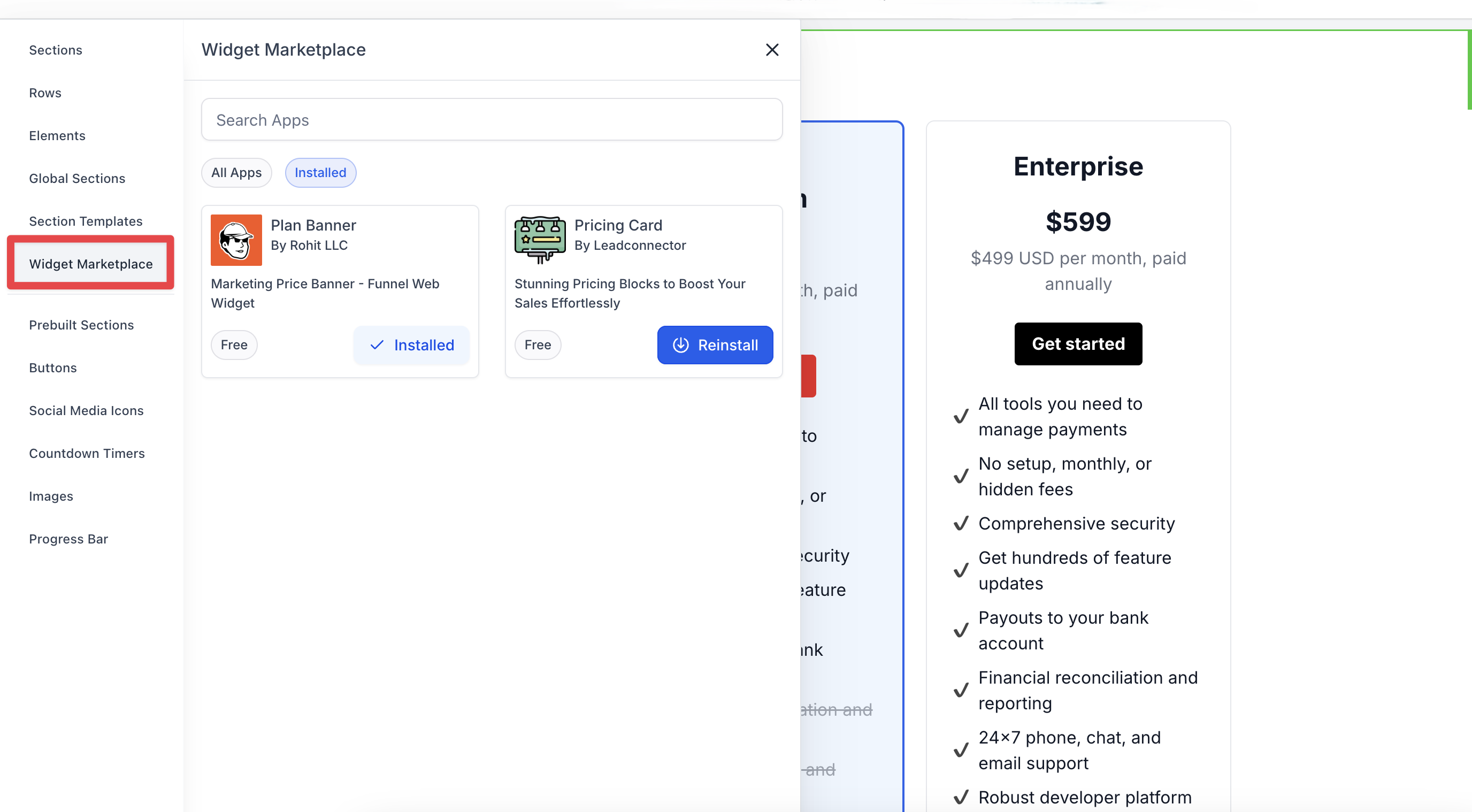Switch to the All Apps filter
This screenshot has height=812, width=1472.
(x=236, y=173)
